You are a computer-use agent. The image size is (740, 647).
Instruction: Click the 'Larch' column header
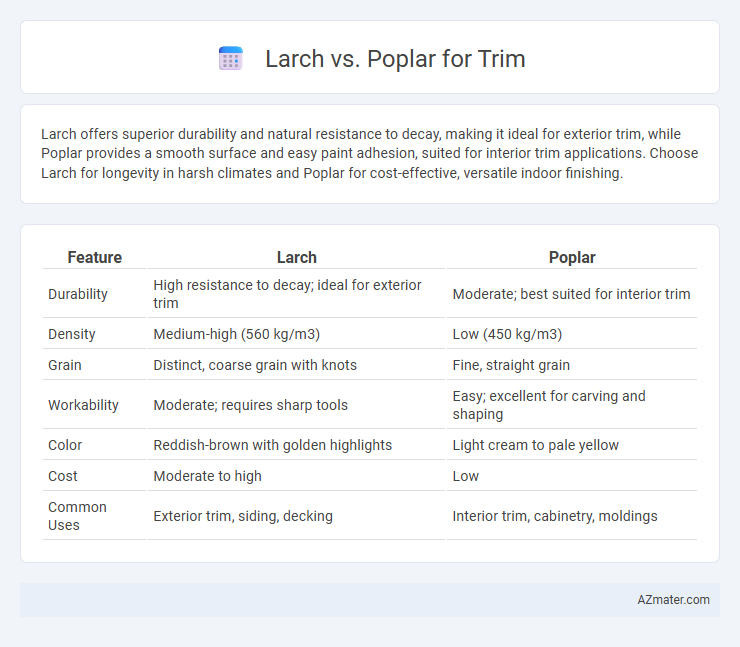tap(296, 257)
